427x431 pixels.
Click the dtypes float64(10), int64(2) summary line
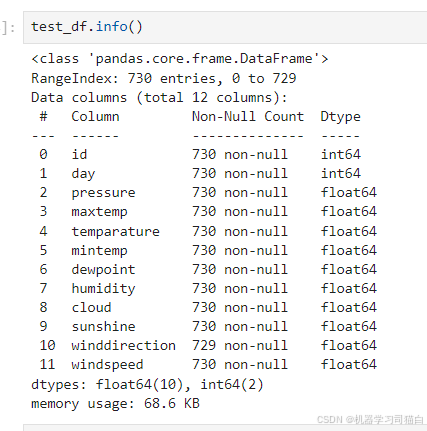click(147, 385)
